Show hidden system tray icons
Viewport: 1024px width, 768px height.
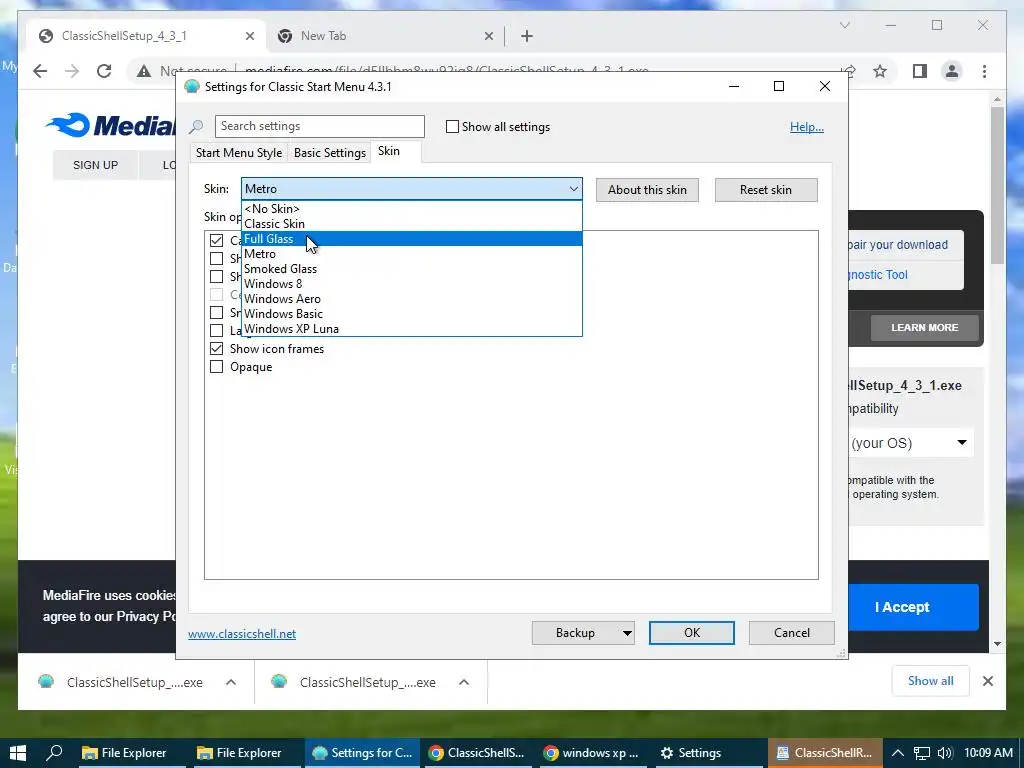[898, 753]
